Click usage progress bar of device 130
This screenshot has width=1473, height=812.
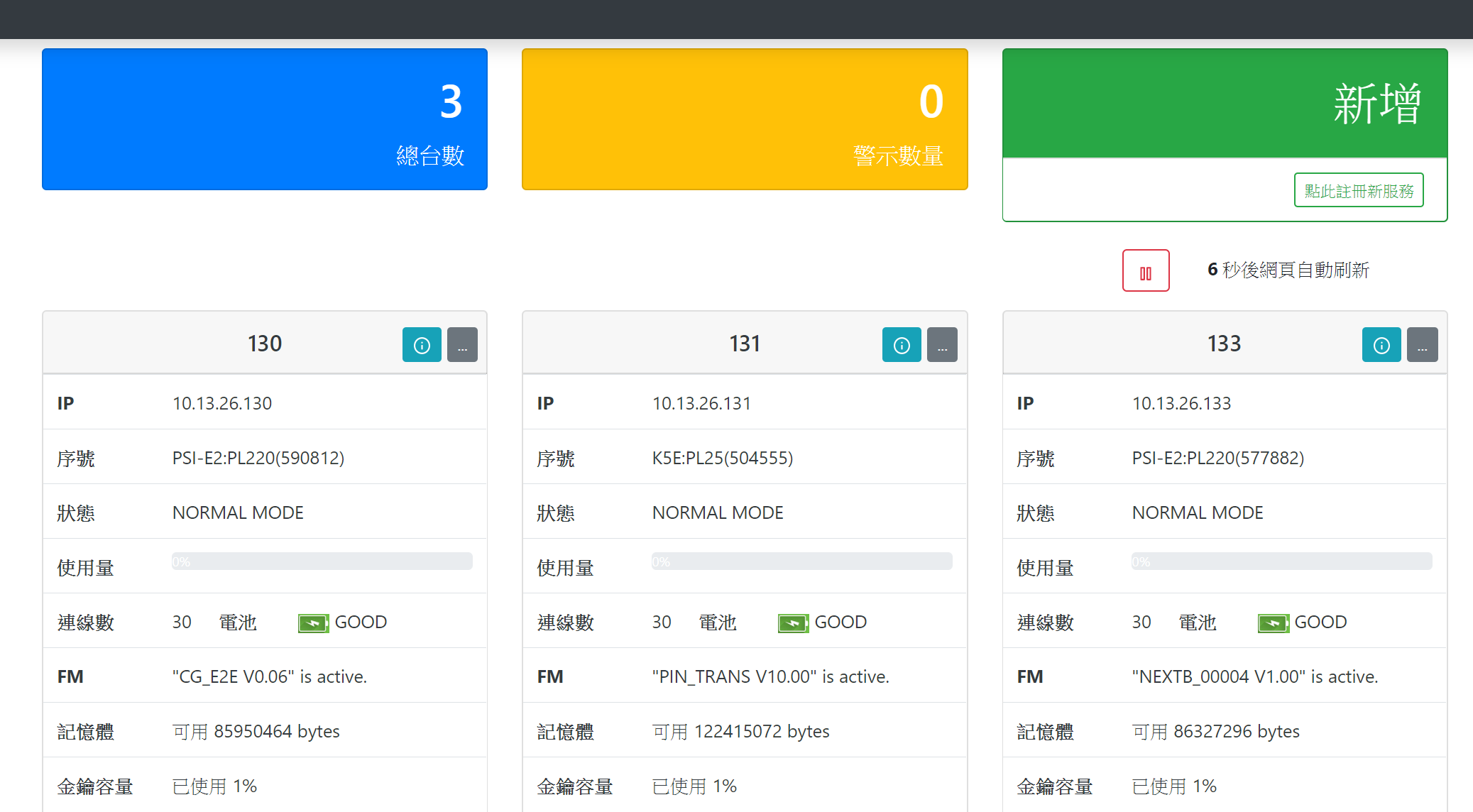click(x=322, y=561)
